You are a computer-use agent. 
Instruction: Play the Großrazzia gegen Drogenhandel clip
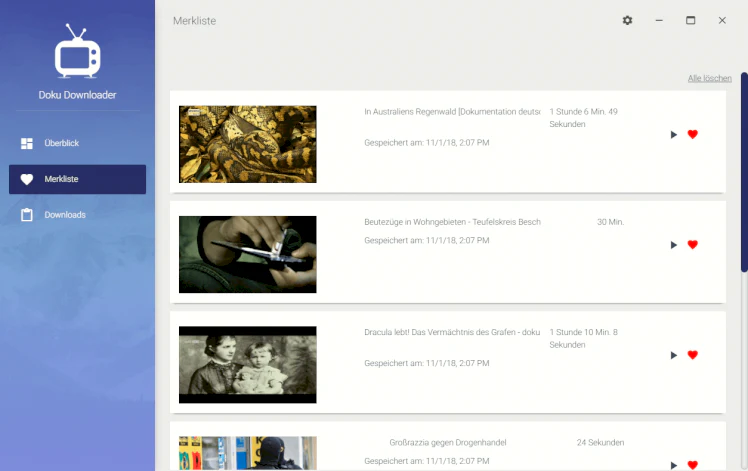pos(674,465)
